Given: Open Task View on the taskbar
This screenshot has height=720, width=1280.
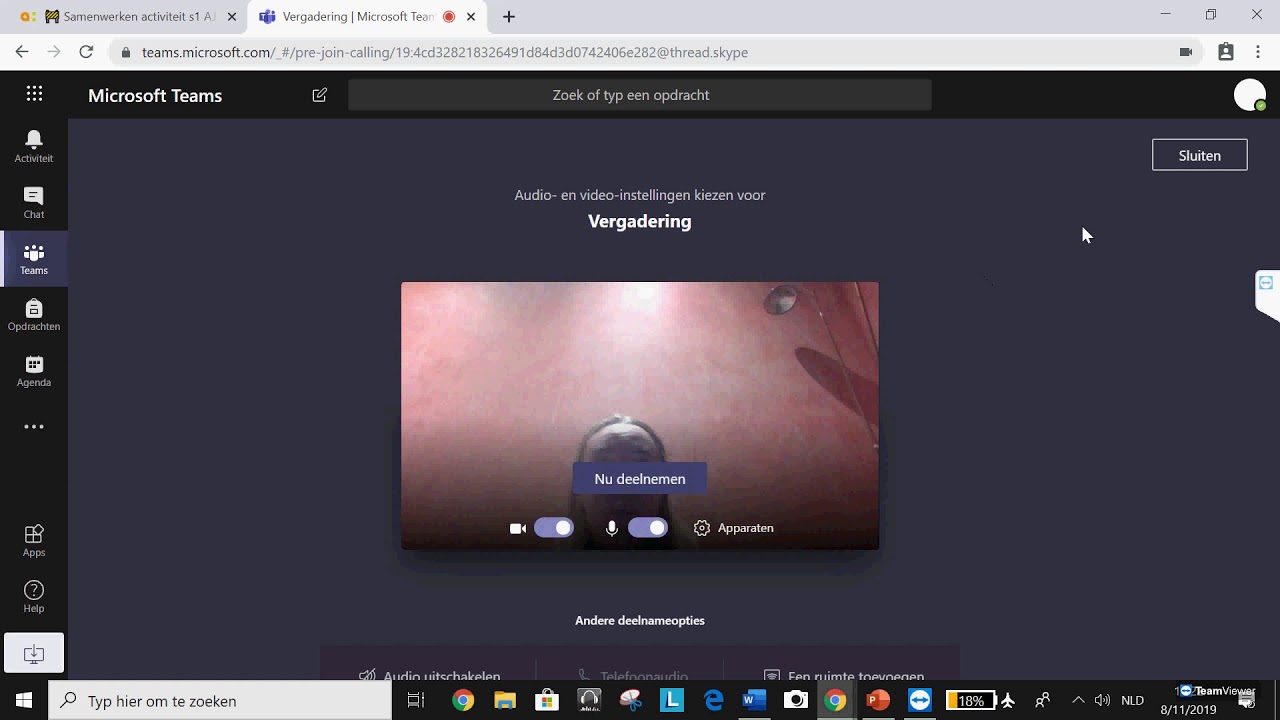Looking at the screenshot, I should pos(416,701).
